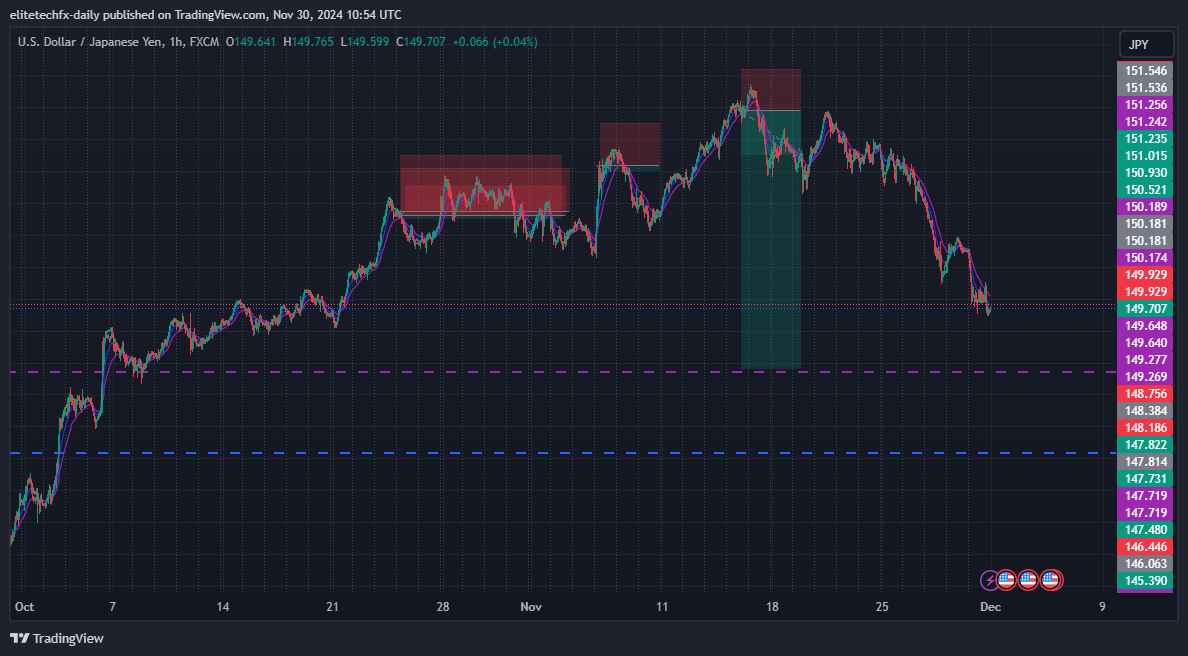Click the current price label 149.707 on the axis
The width and height of the screenshot is (1188, 656).
coord(1145,309)
